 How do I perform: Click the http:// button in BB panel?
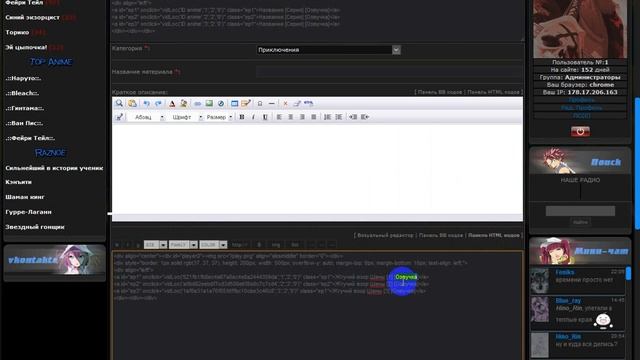click(240, 245)
